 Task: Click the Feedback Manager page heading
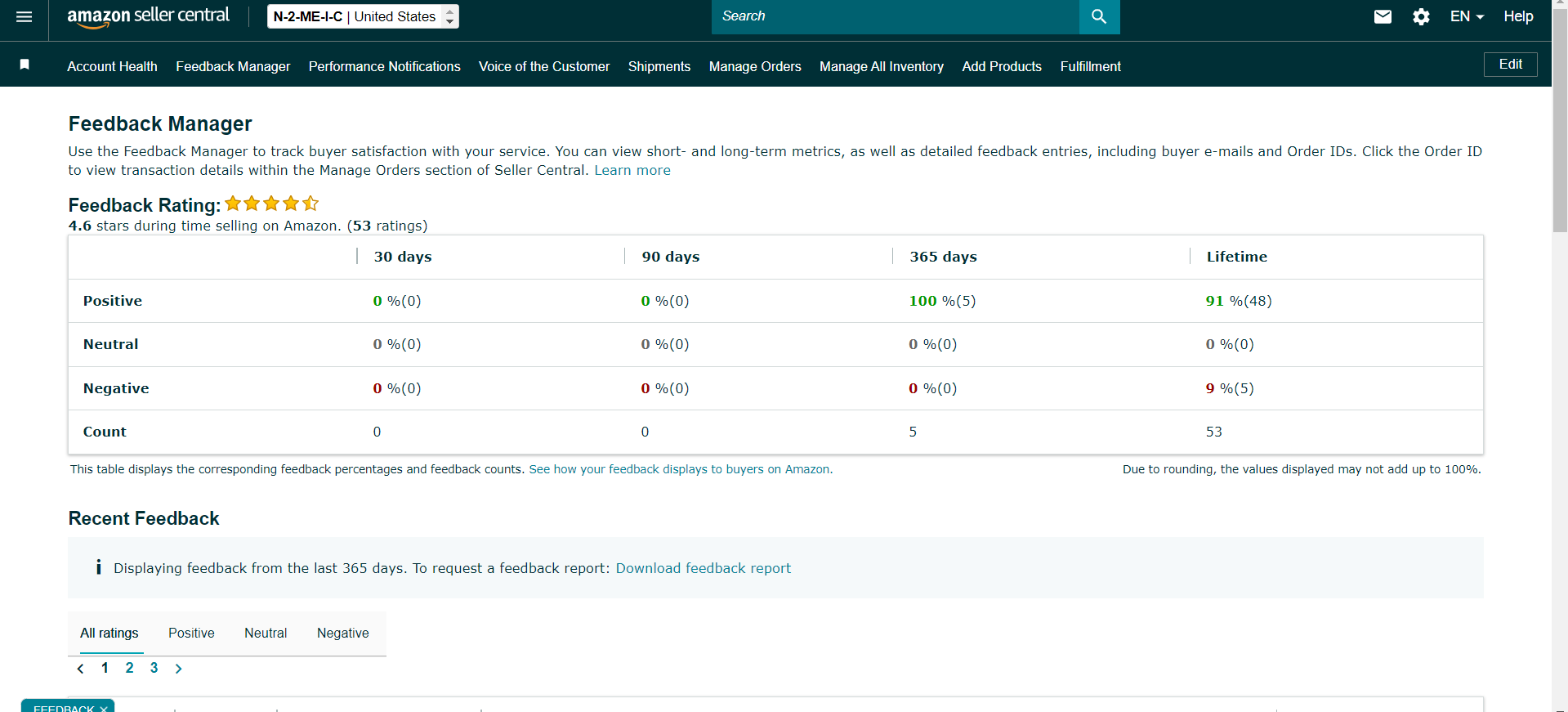tap(160, 123)
